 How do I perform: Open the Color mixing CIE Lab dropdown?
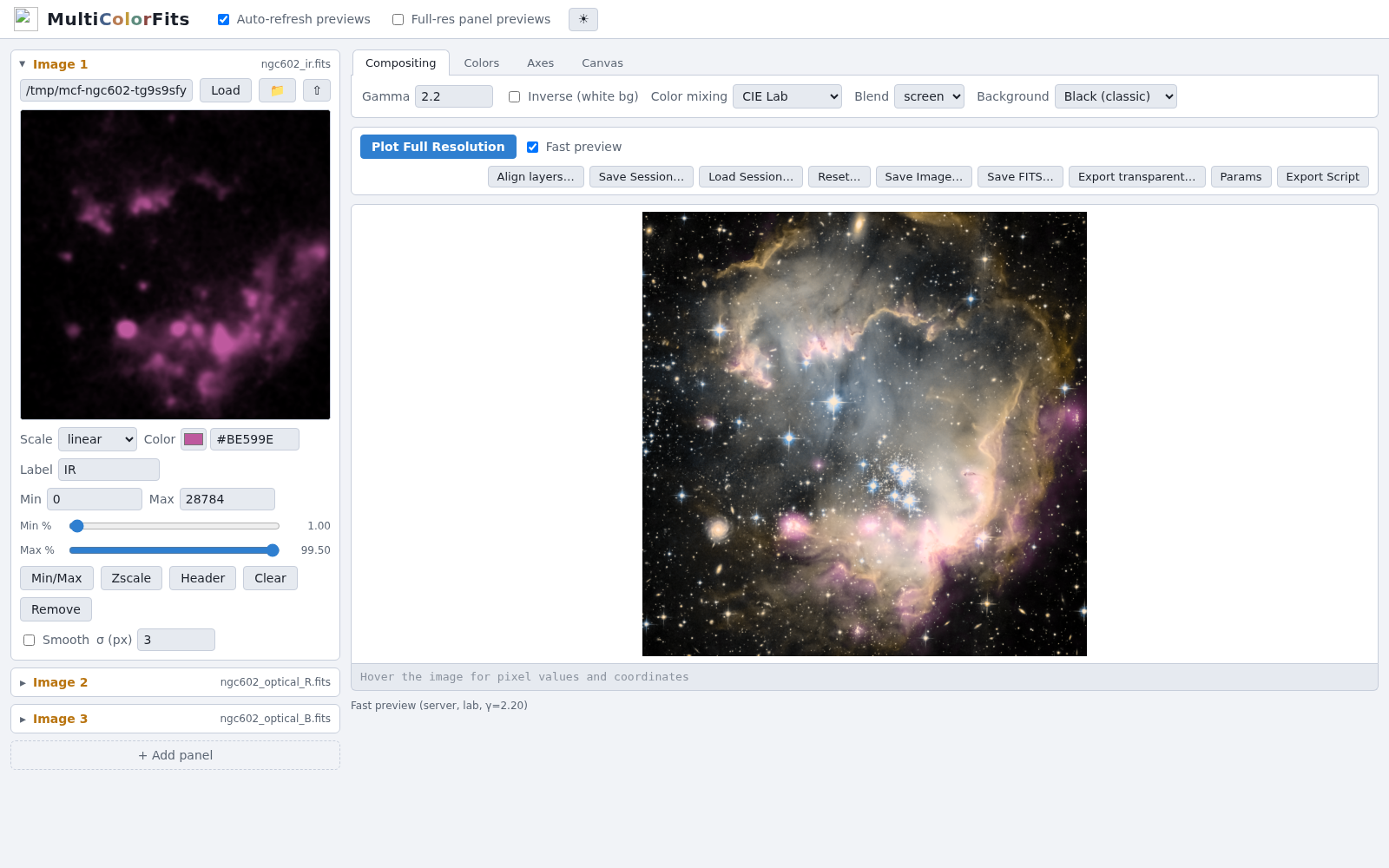coord(787,96)
